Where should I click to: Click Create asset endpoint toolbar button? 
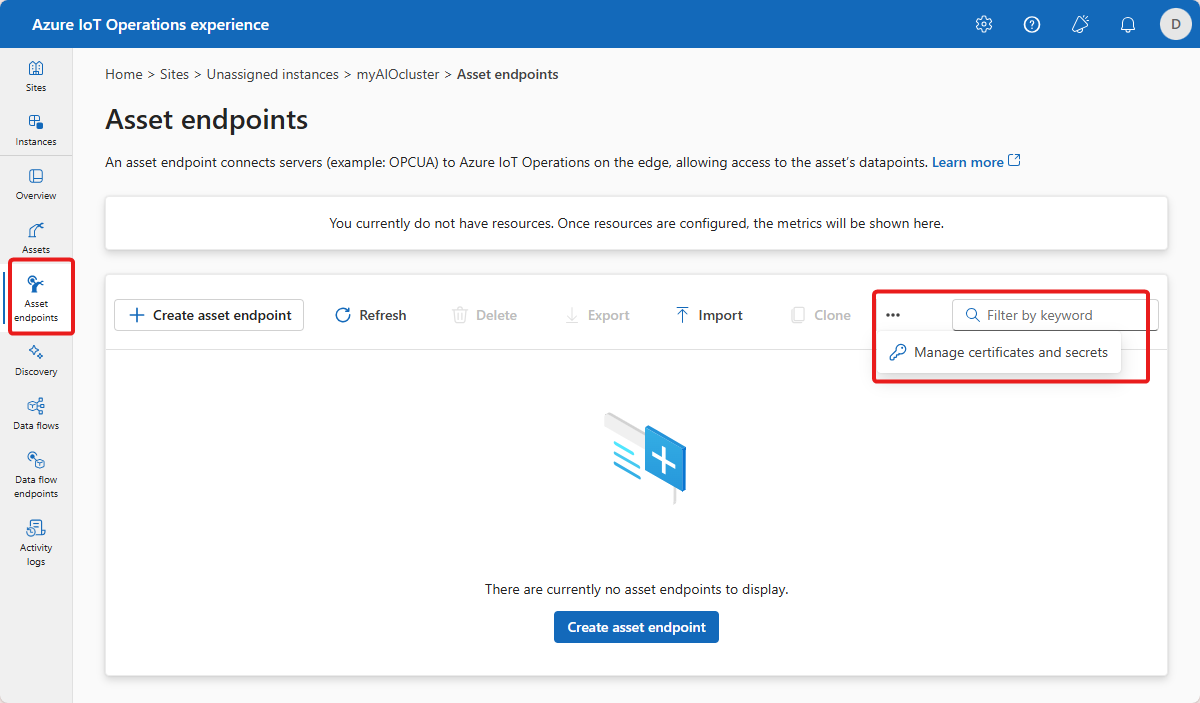pos(209,315)
